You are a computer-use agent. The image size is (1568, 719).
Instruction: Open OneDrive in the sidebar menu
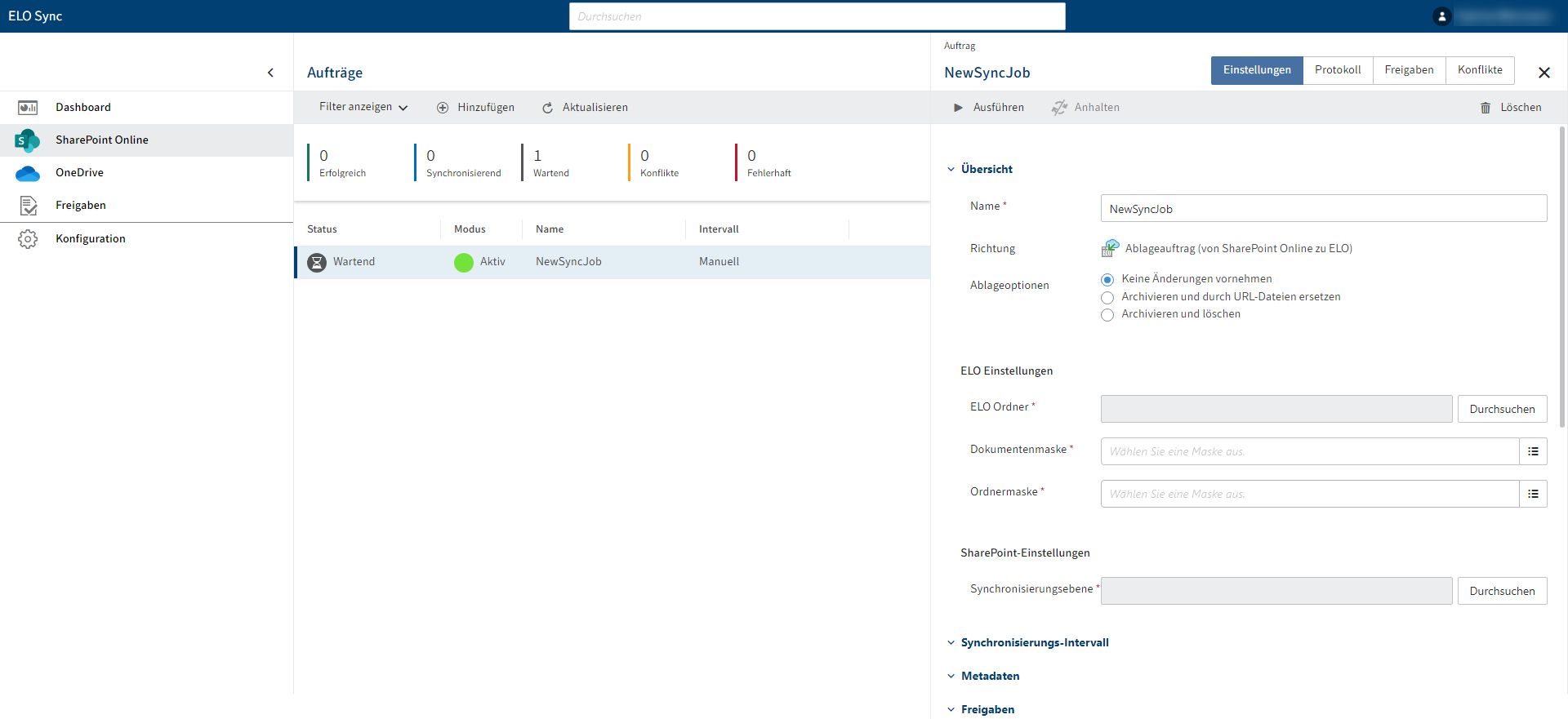(146, 173)
